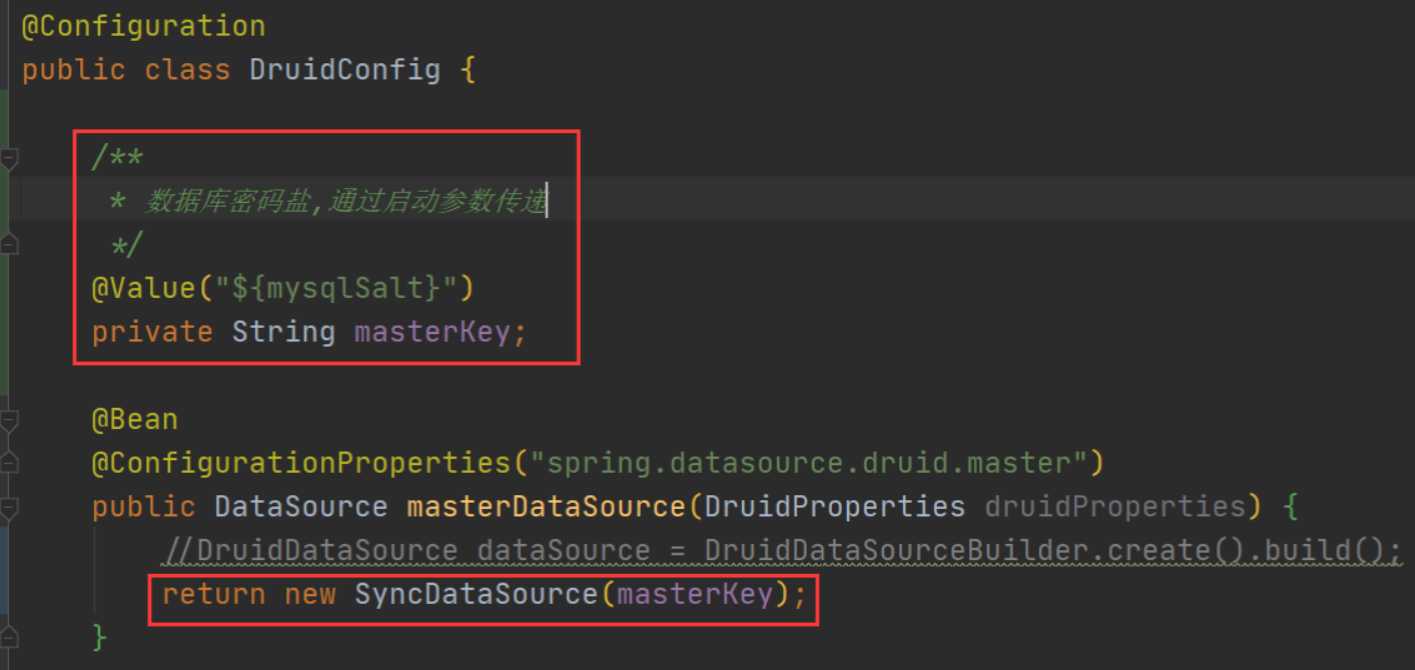1415x670 pixels.
Task: Click SyncDataSource constructor call
Action: (x=475, y=595)
